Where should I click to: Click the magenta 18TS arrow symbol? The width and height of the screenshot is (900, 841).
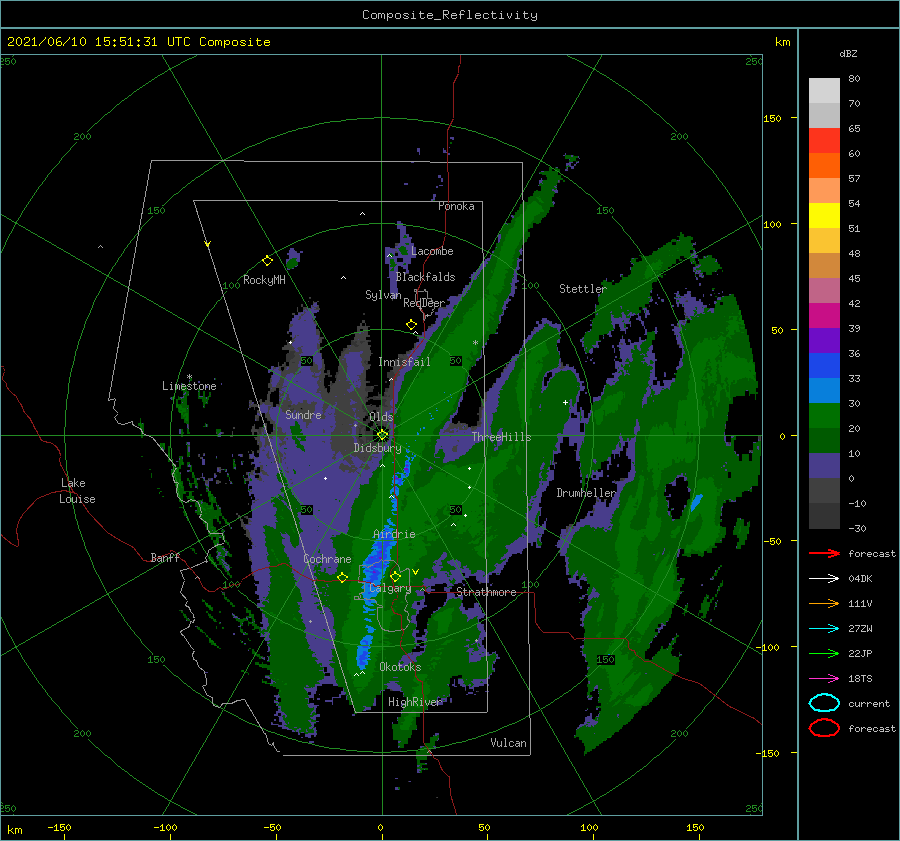tap(824, 679)
